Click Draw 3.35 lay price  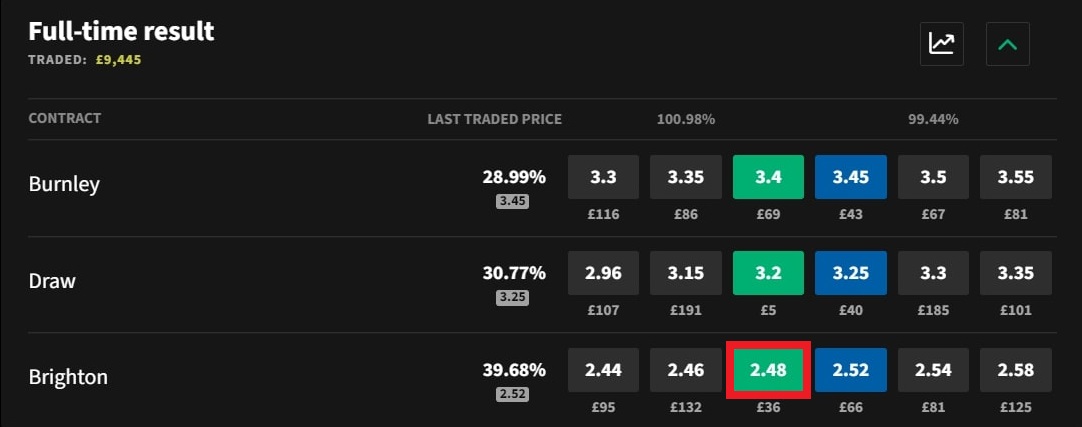[x=1015, y=273]
